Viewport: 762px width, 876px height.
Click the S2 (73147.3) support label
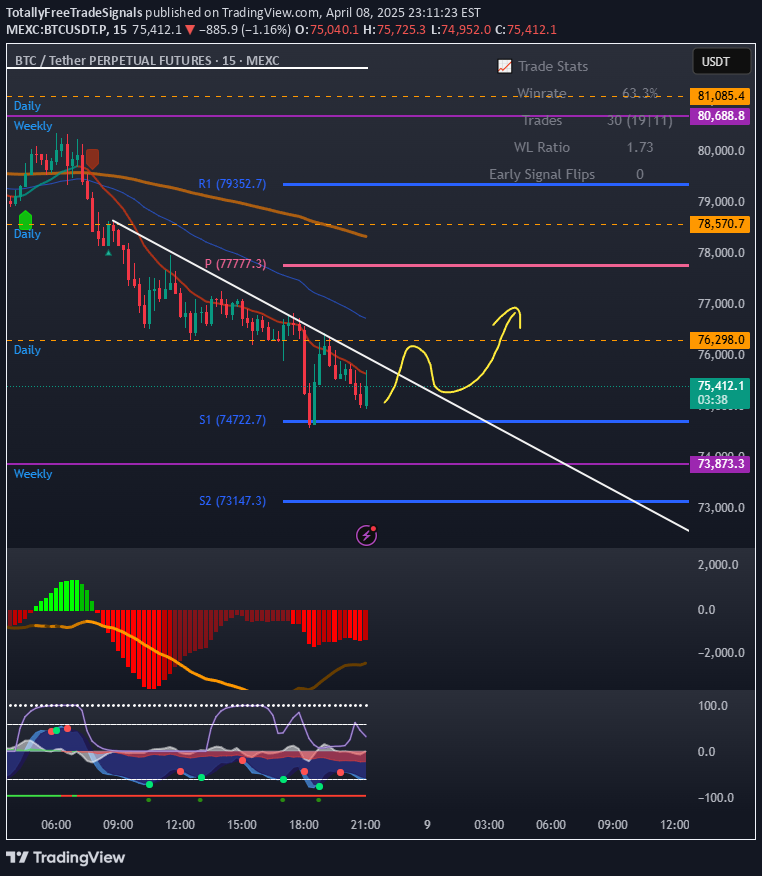pyautogui.click(x=232, y=501)
